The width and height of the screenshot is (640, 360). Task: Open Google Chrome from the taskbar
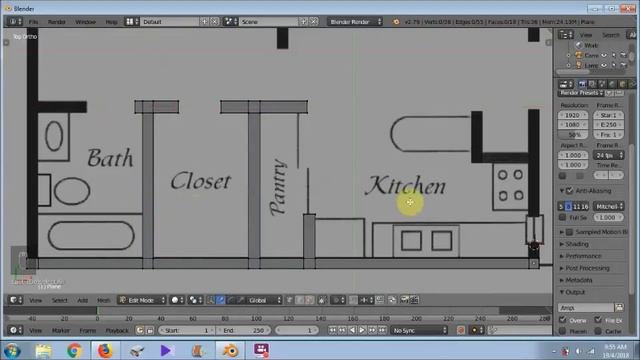74,351
